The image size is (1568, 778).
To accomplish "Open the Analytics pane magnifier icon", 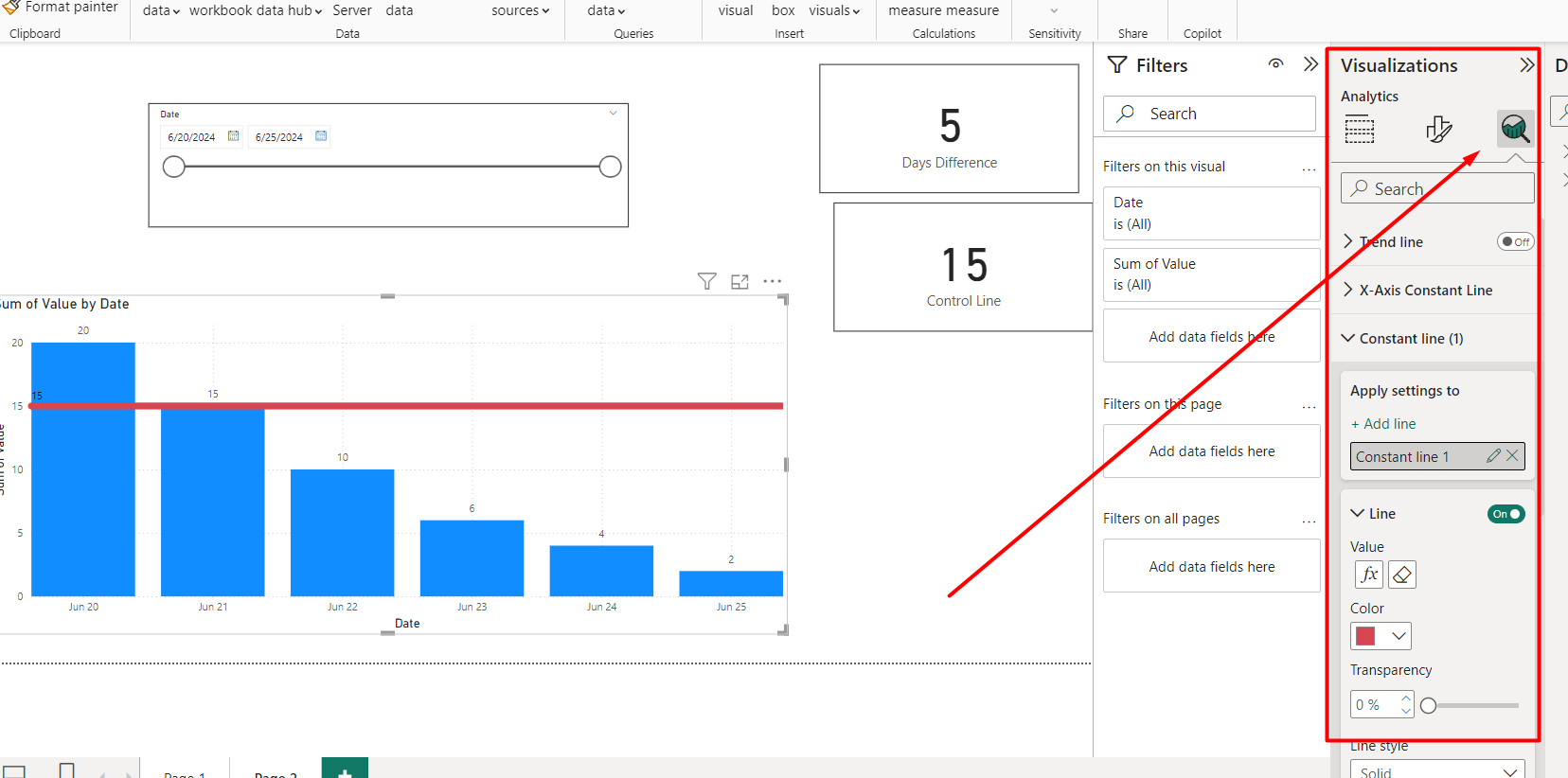I will point(1515,129).
